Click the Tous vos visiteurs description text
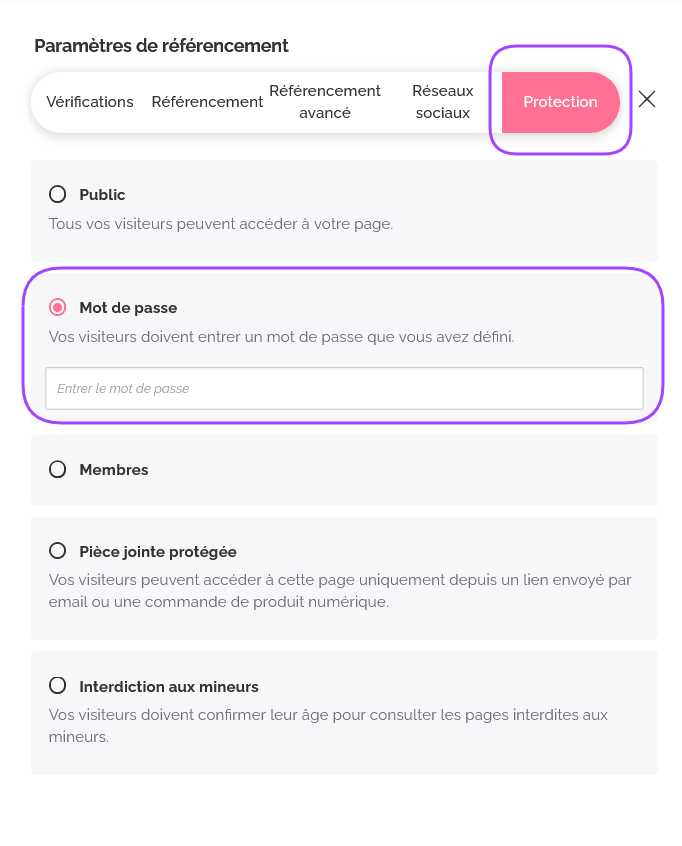682x846 pixels. point(221,224)
